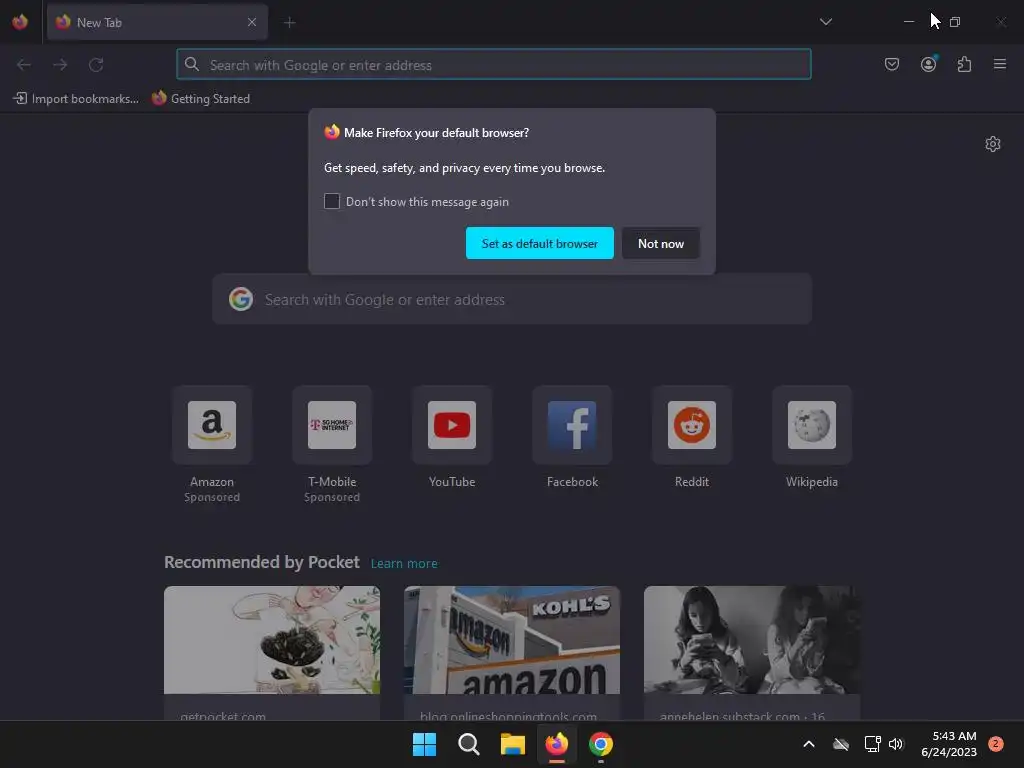Open new tab personalize gear icon
Image resolution: width=1024 pixels, height=768 pixels.
tap(993, 144)
